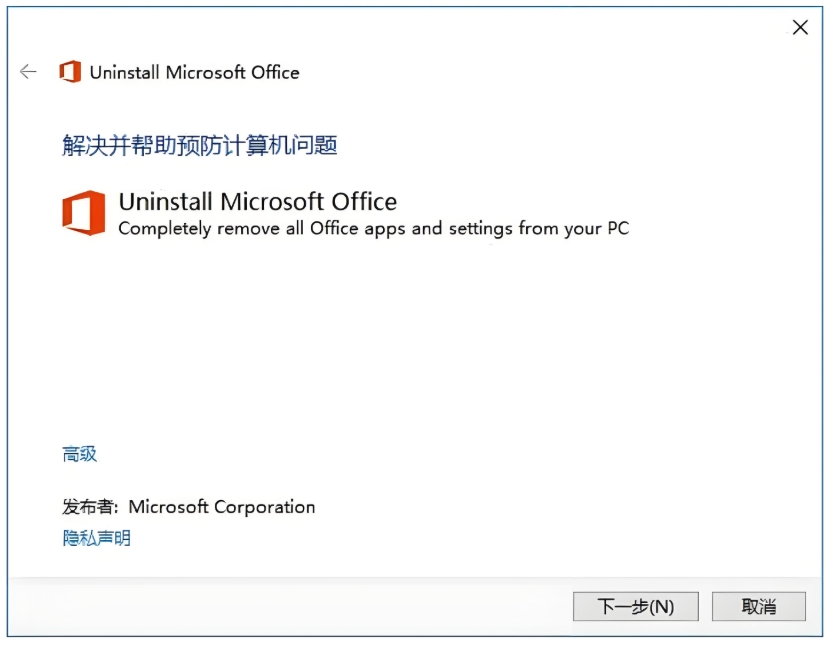The image size is (830, 645).
Task: Click the blue 解决并帮助预防计算机问题 heading
Action: point(199,146)
